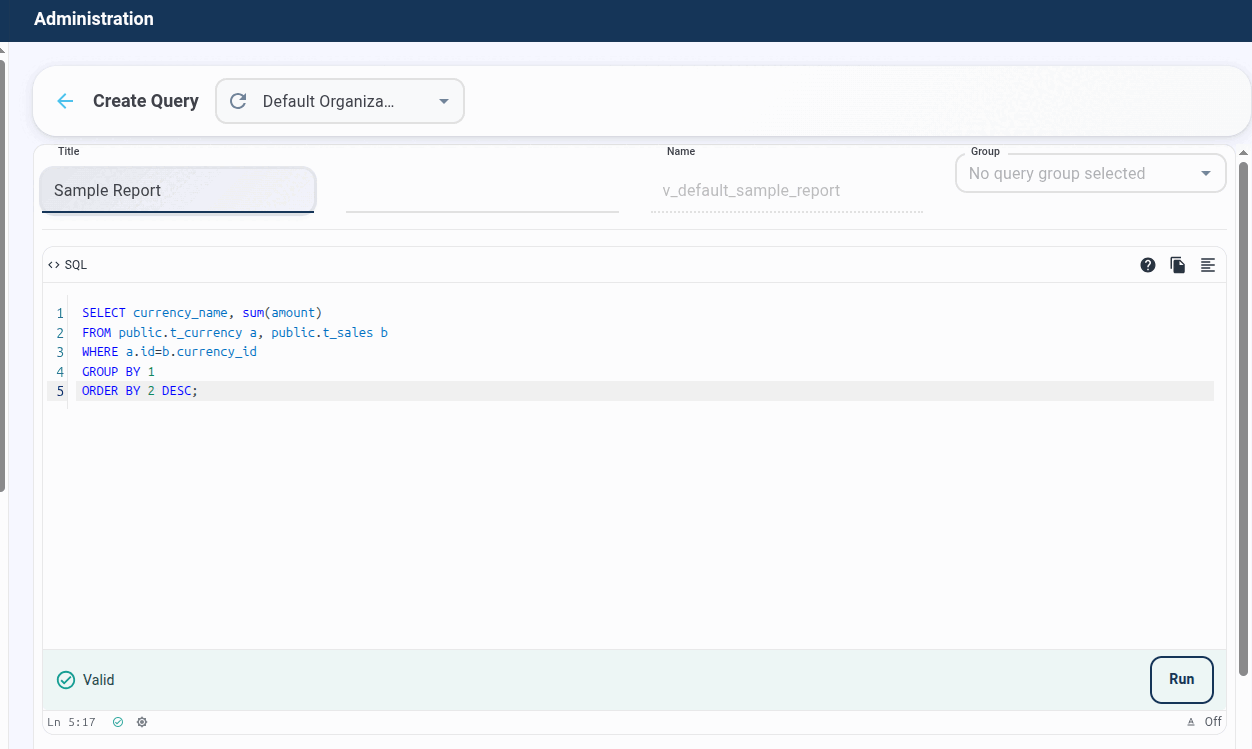Go back using the arrow icon
Image resolution: width=1252 pixels, height=749 pixels.
pyautogui.click(x=65, y=101)
